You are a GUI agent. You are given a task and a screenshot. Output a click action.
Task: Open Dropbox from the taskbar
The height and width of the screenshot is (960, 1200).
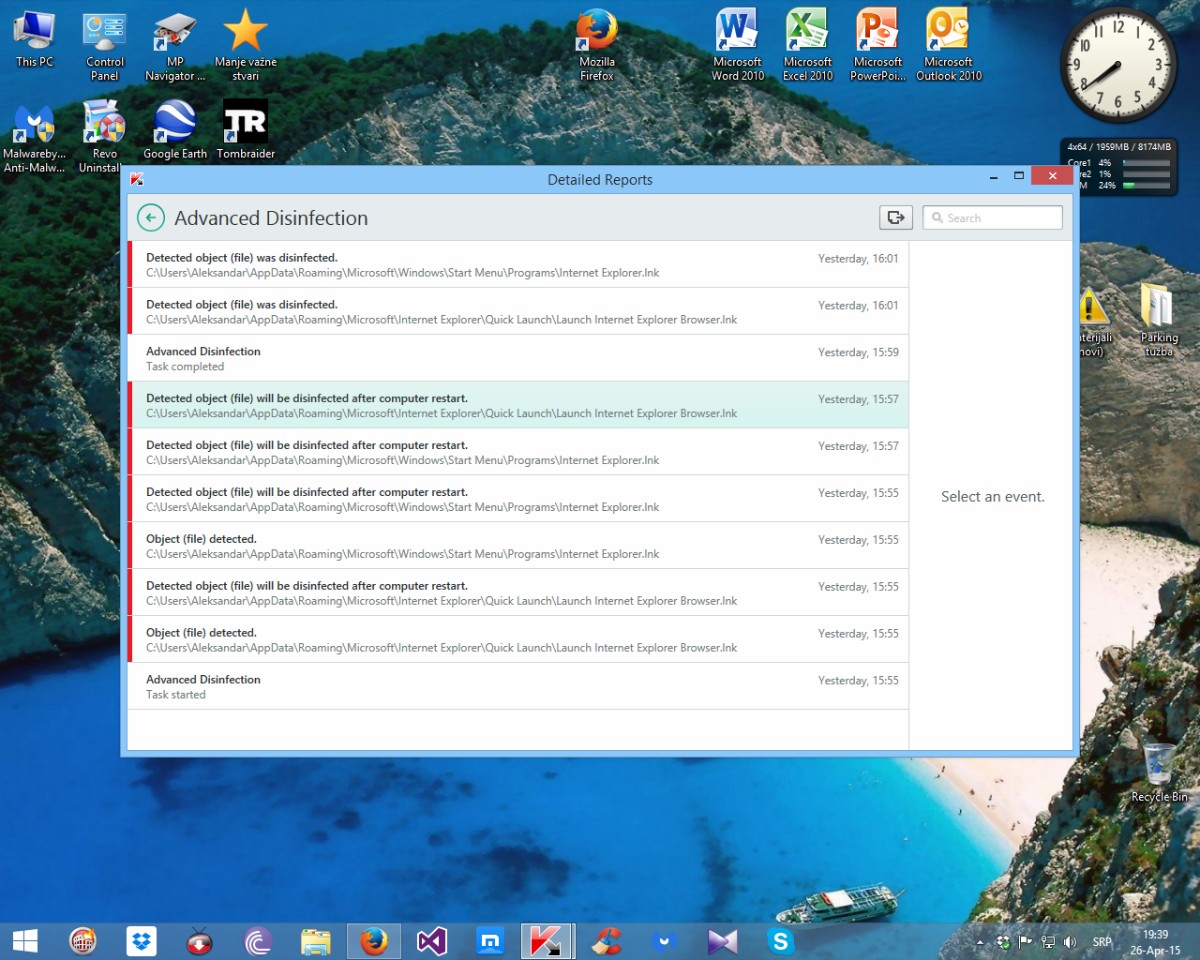click(x=142, y=941)
